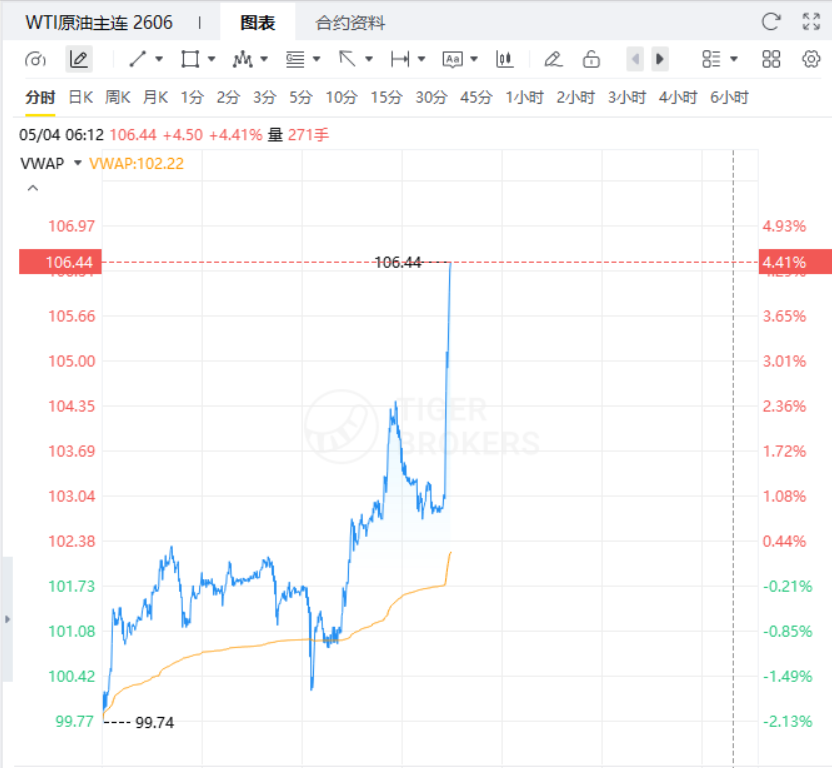
Task: Click the 99.74 low price marker
Action: tap(154, 722)
